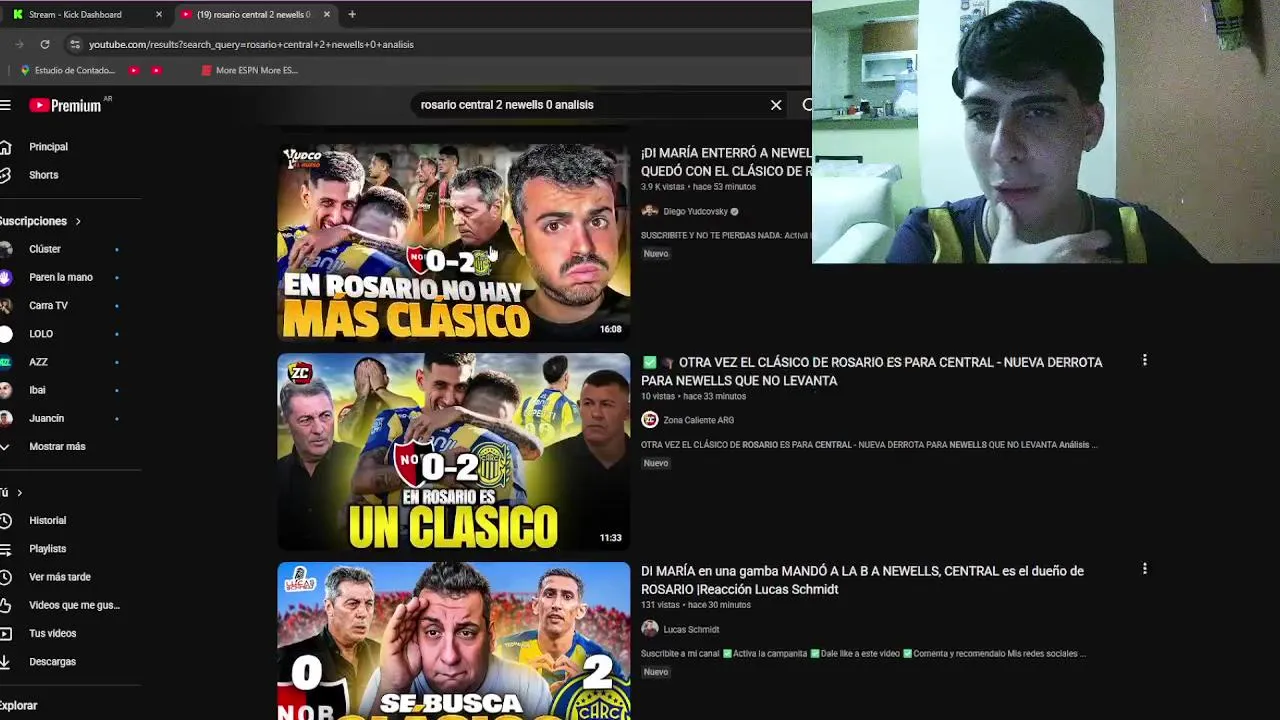The width and height of the screenshot is (1280, 720).
Task: Open Videos que me gustan
Action: point(74,605)
